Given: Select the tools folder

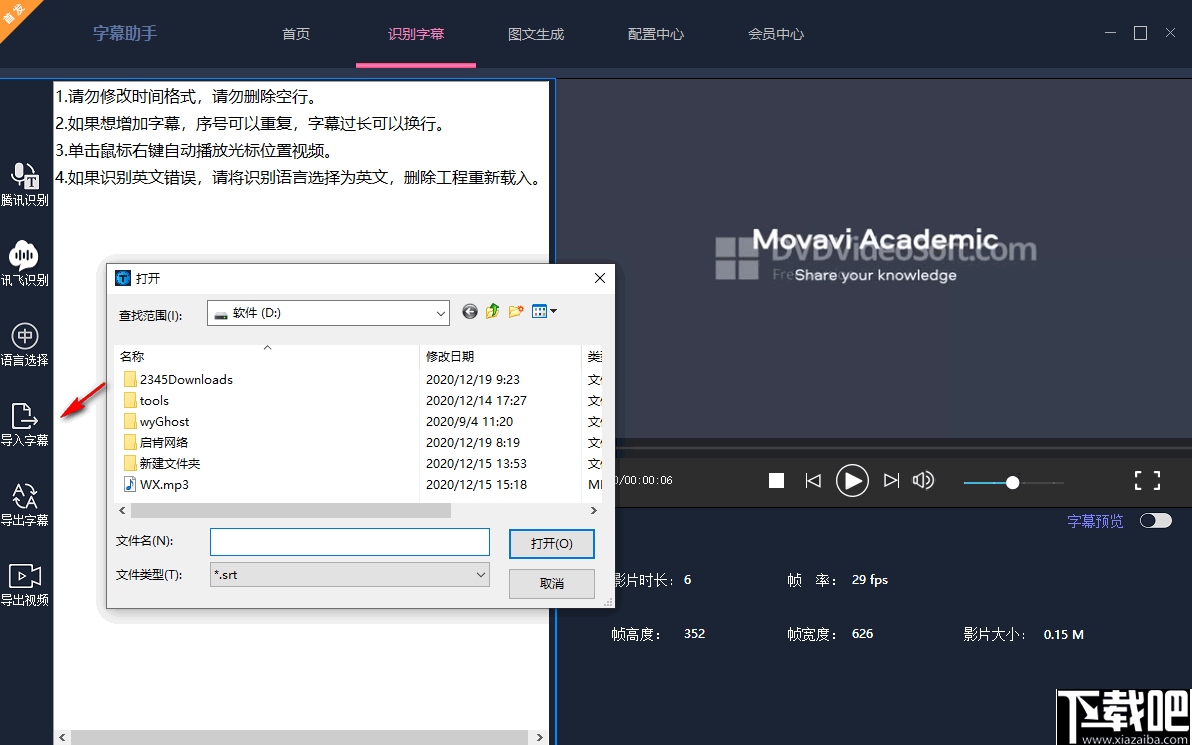Looking at the screenshot, I should tap(146, 401).
